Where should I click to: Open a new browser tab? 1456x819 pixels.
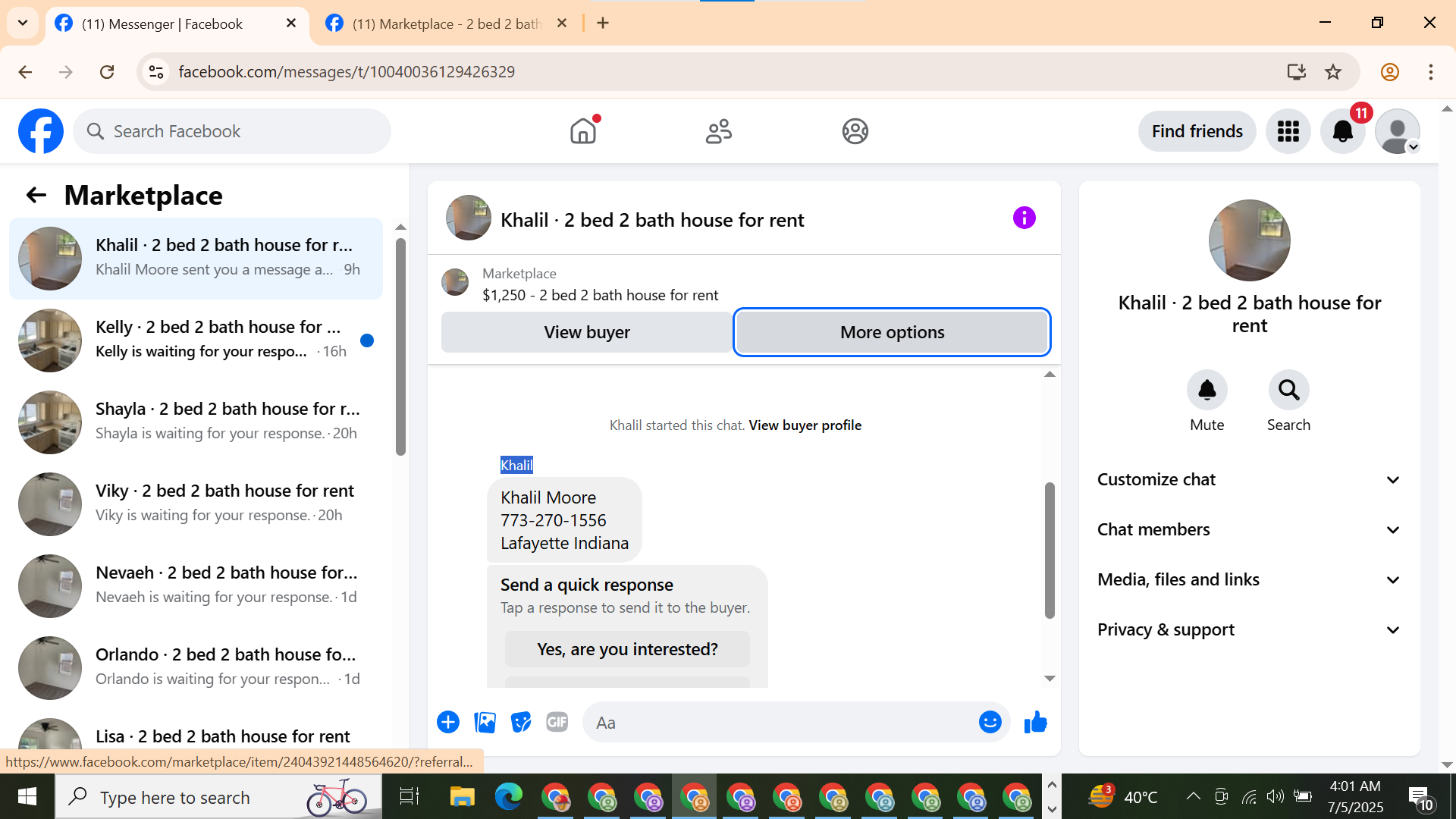(603, 24)
